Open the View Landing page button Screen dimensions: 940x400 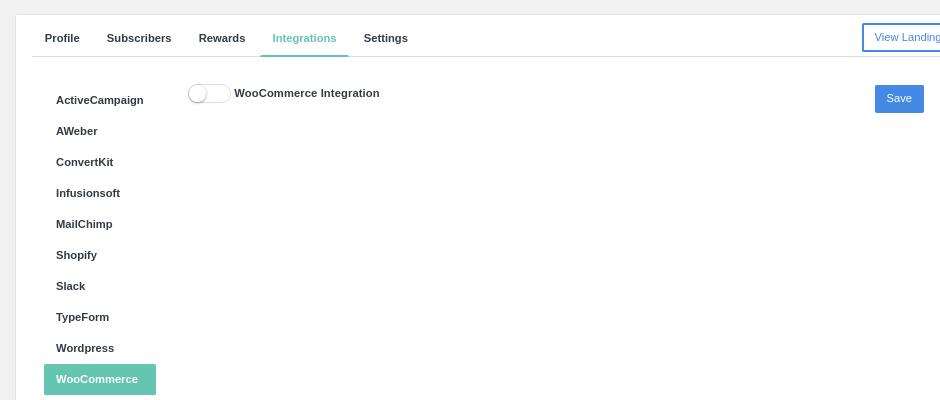pos(903,37)
